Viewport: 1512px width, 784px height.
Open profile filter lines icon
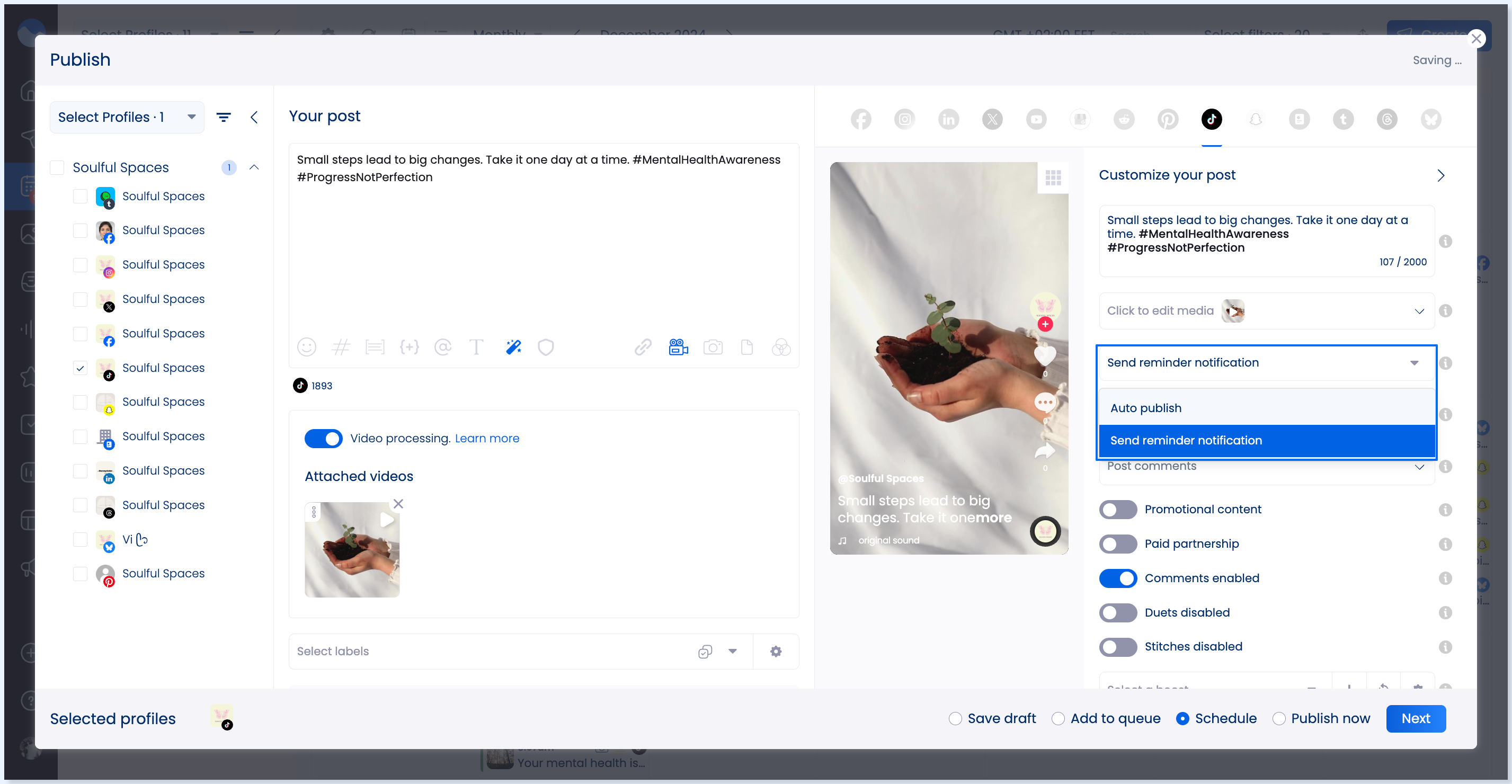tap(224, 118)
